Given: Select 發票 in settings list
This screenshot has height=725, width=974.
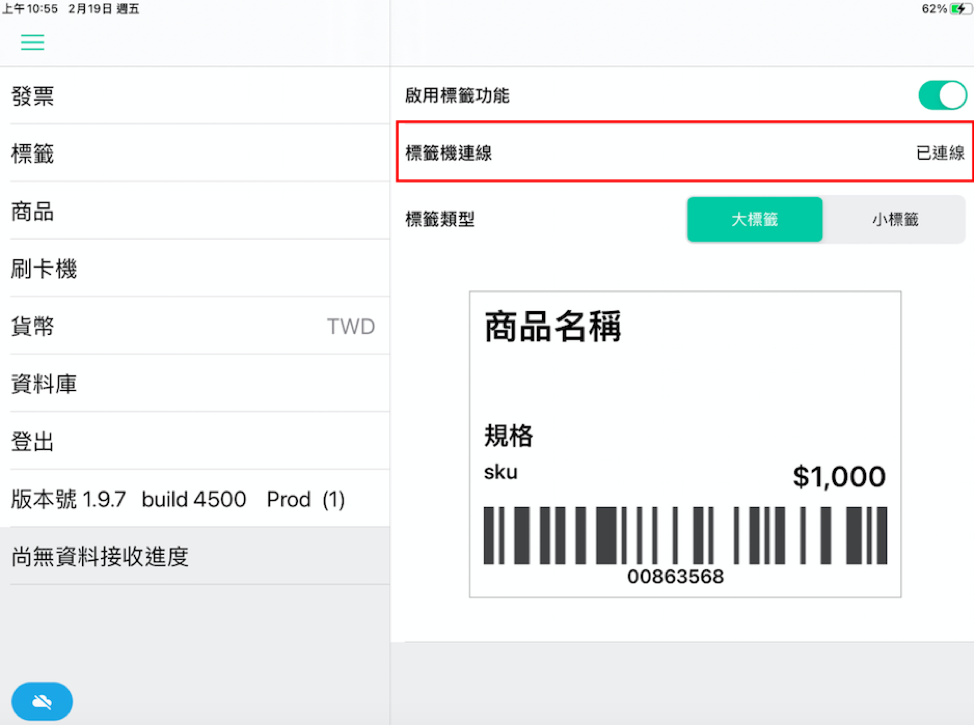Looking at the screenshot, I should [194, 96].
